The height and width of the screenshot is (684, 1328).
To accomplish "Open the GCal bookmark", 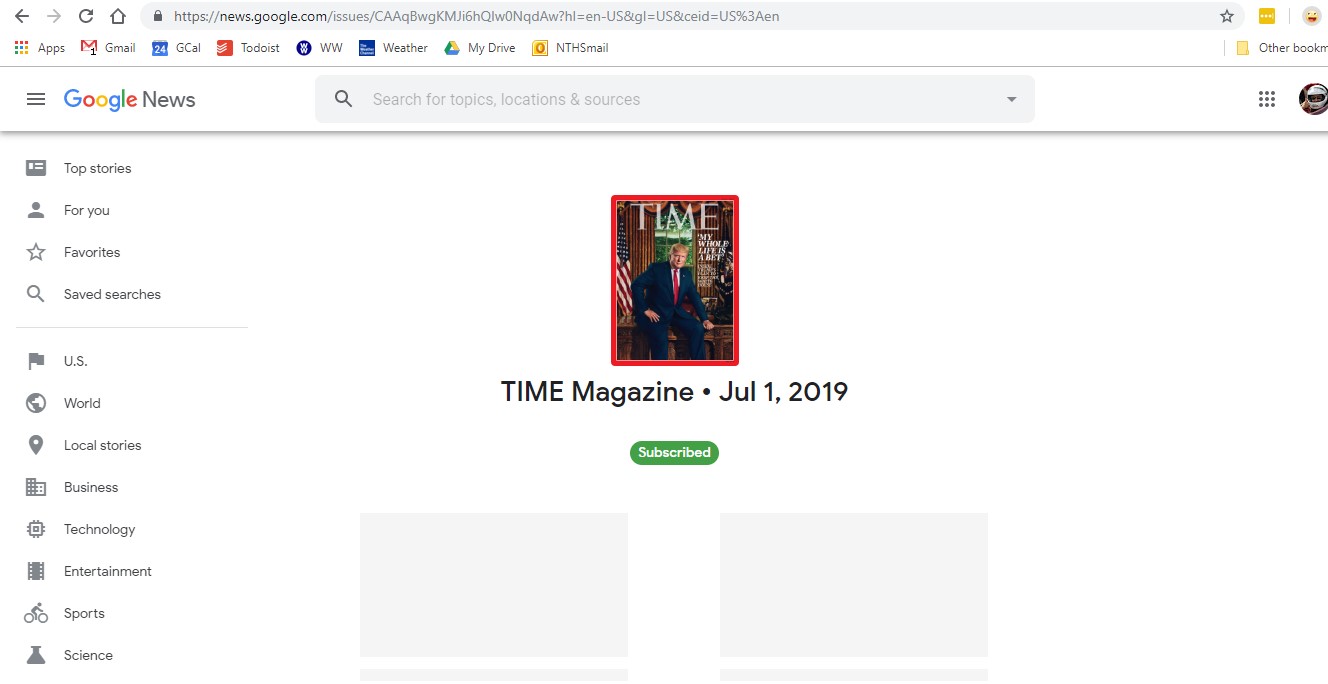I will tap(176, 48).
